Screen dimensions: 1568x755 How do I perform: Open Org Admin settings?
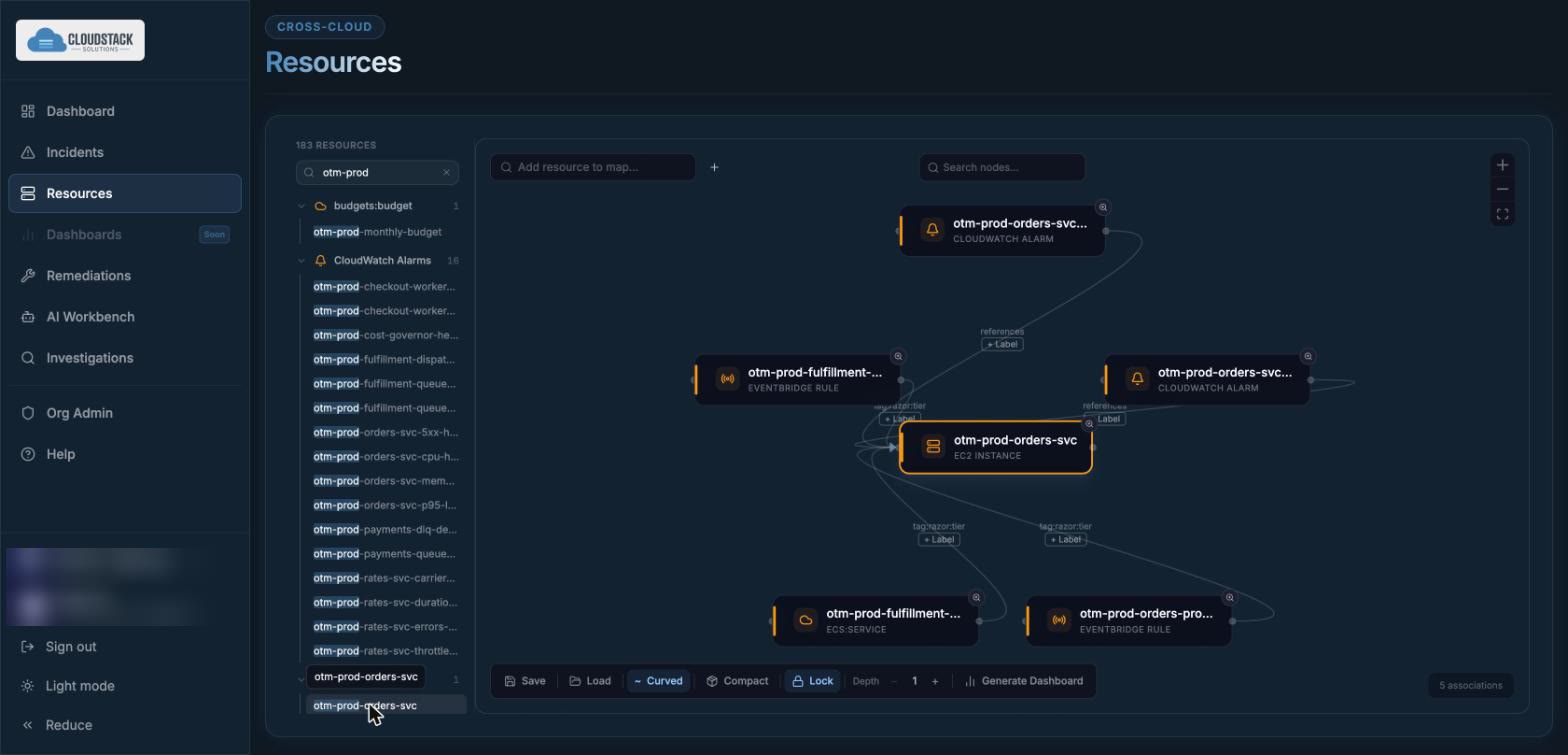pyautogui.click(x=125, y=413)
